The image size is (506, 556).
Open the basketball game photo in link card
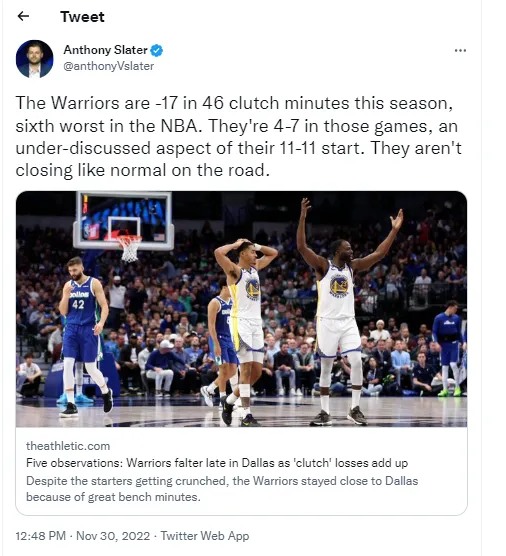[241, 309]
